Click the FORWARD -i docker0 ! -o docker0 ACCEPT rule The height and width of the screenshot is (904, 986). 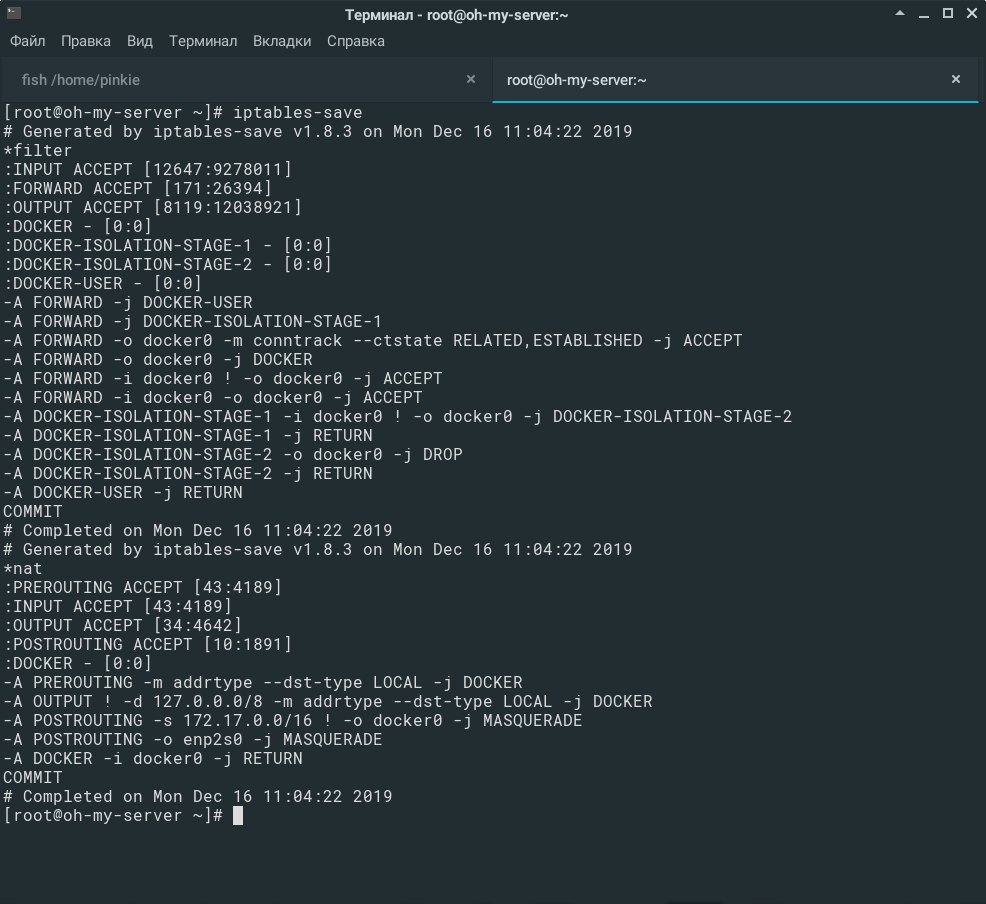pyautogui.click(x=223, y=378)
